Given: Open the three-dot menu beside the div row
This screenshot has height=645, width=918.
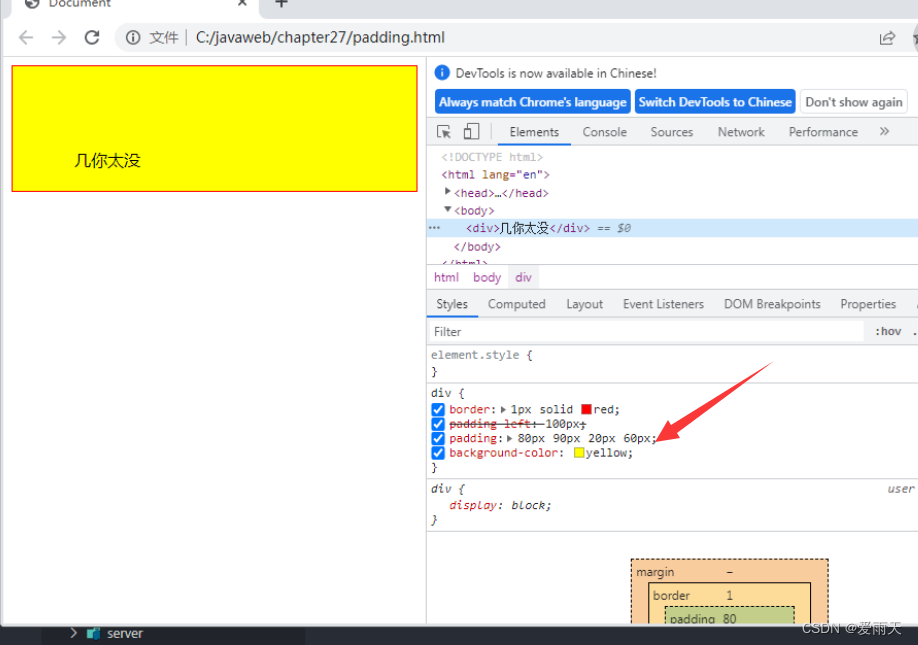Looking at the screenshot, I should click(434, 228).
